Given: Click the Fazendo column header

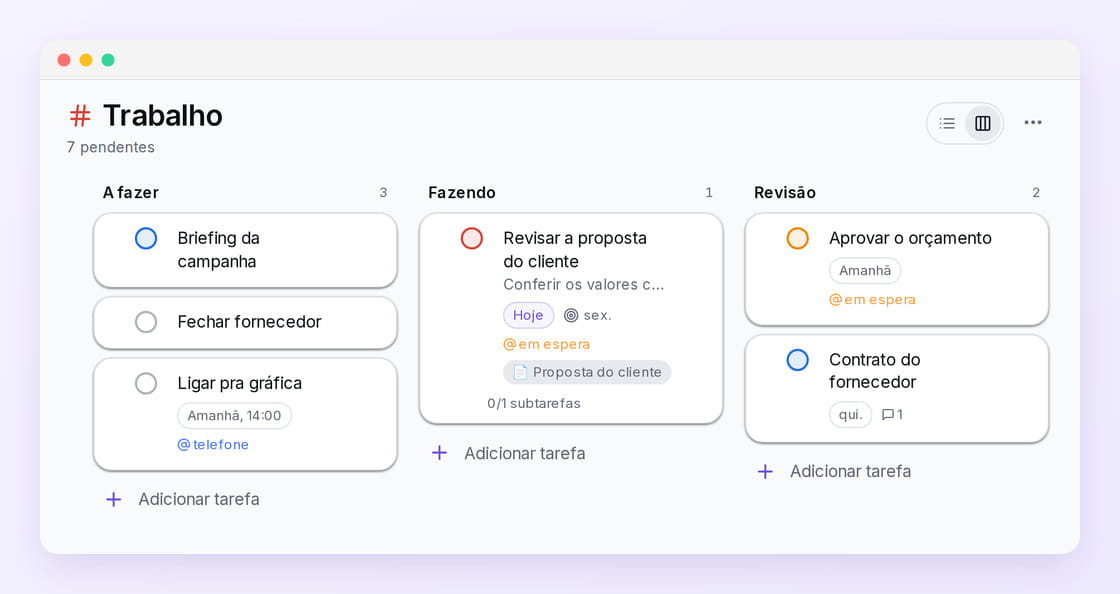Looking at the screenshot, I should pyautogui.click(x=461, y=193).
